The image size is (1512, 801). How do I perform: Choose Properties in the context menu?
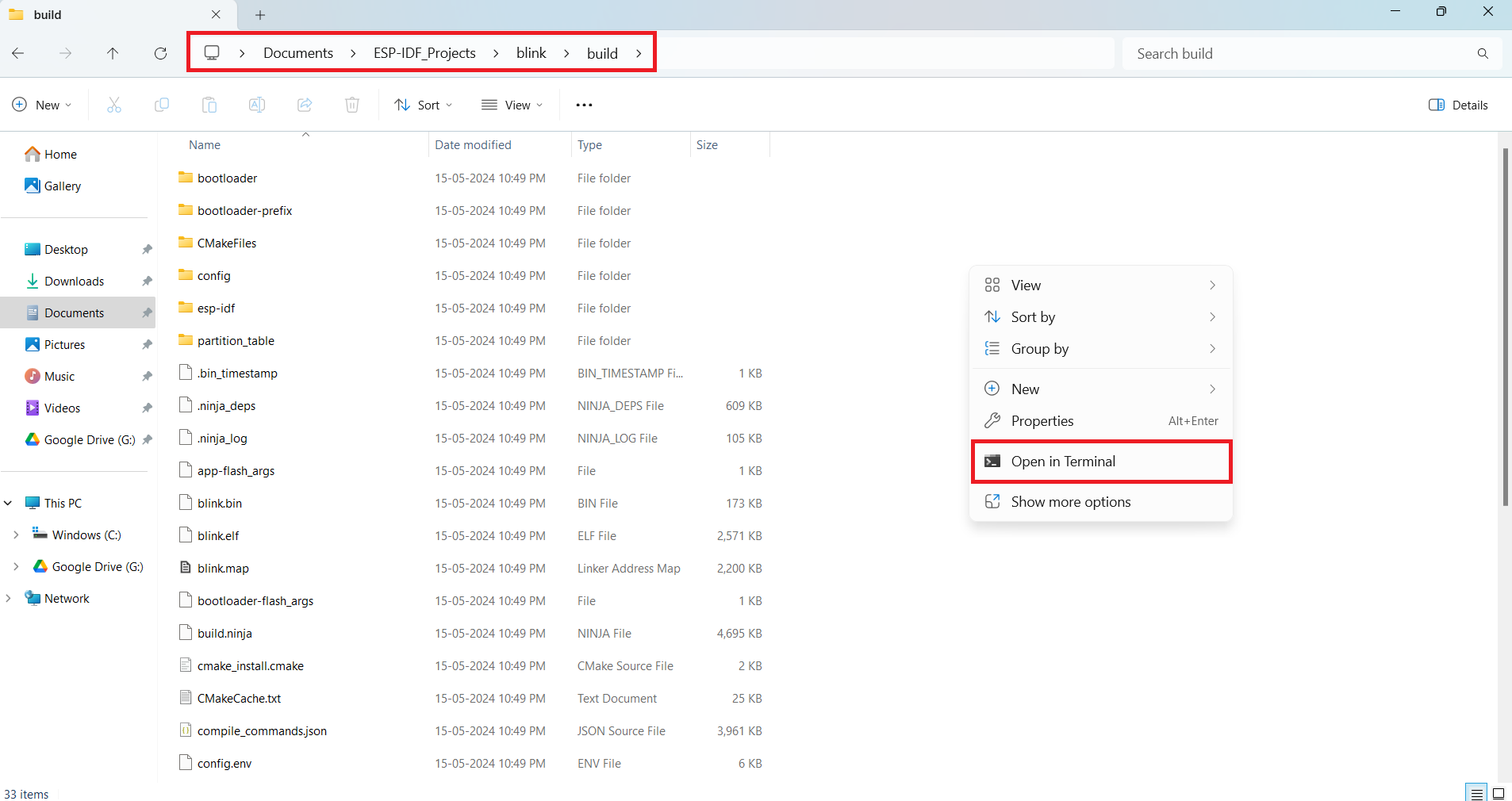click(x=1042, y=421)
